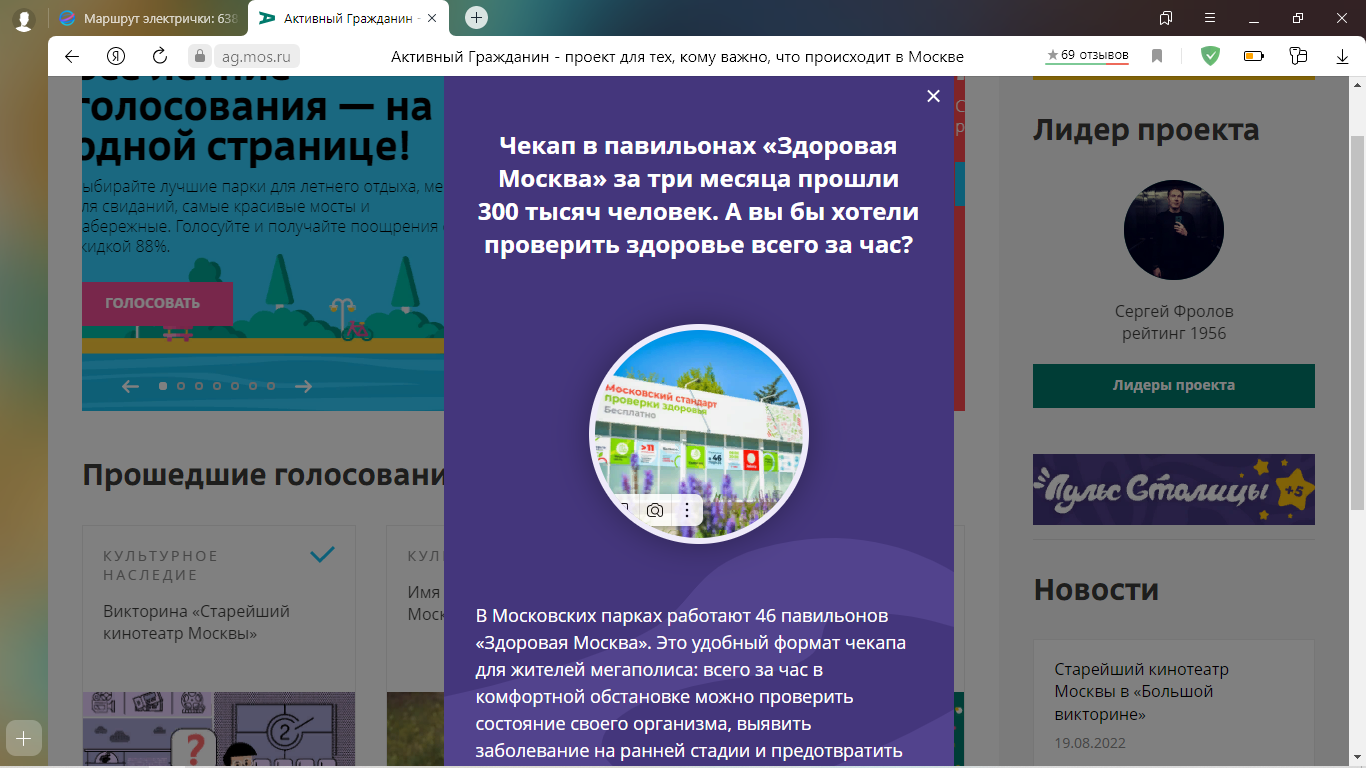Click the КУЛЬТУРНОЕ НАСЛЕДИЕ category label

coord(160,565)
